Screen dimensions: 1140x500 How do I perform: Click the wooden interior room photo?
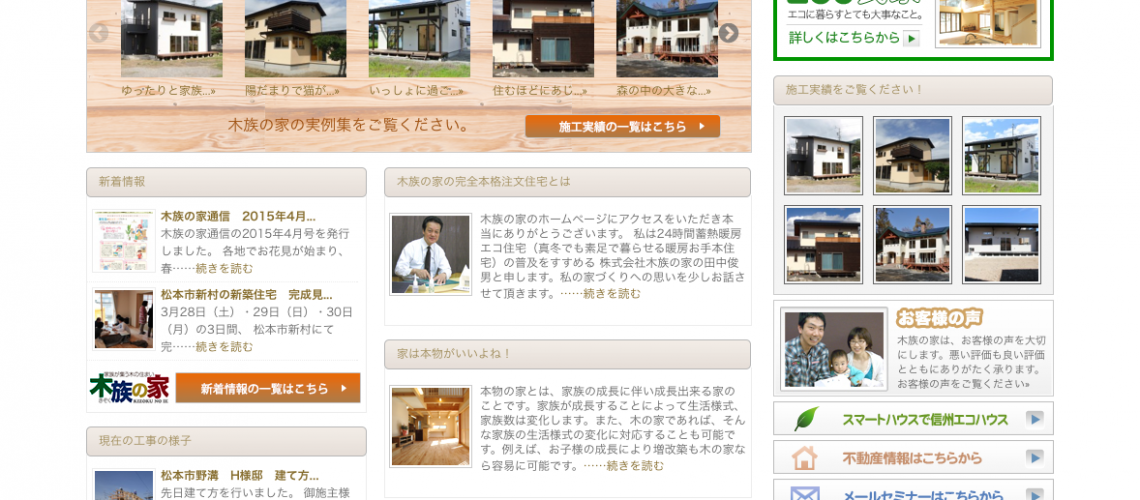pos(430,427)
